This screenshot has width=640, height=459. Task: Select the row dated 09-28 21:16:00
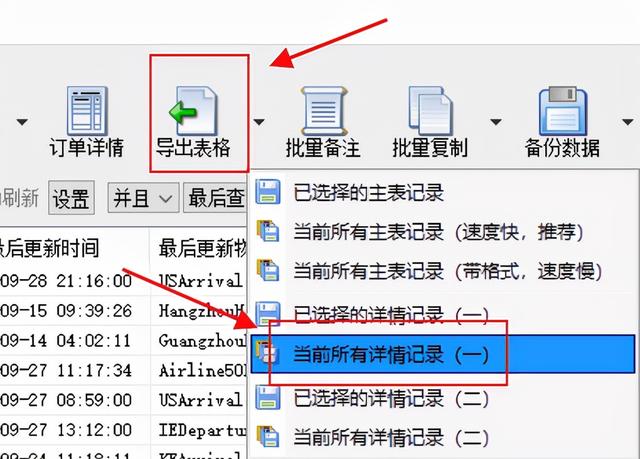(x=122, y=281)
